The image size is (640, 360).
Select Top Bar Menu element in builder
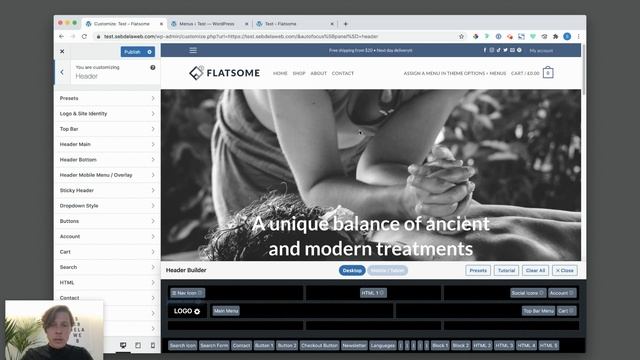click(x=538, y=311)
